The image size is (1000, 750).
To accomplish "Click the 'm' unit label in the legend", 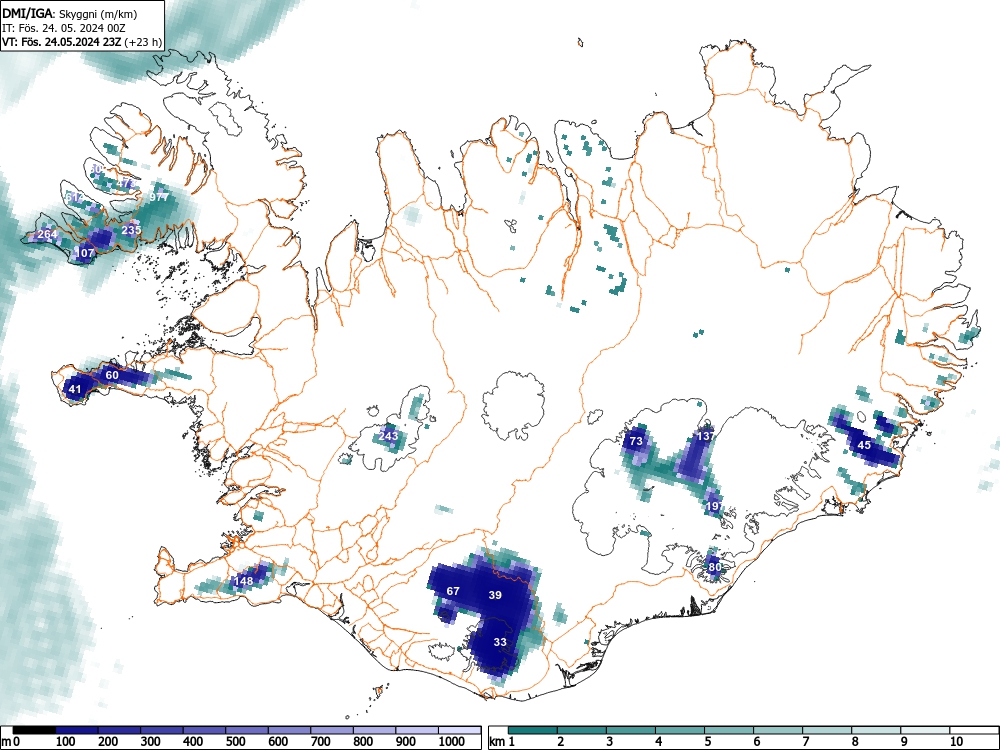I will point(6,742).
